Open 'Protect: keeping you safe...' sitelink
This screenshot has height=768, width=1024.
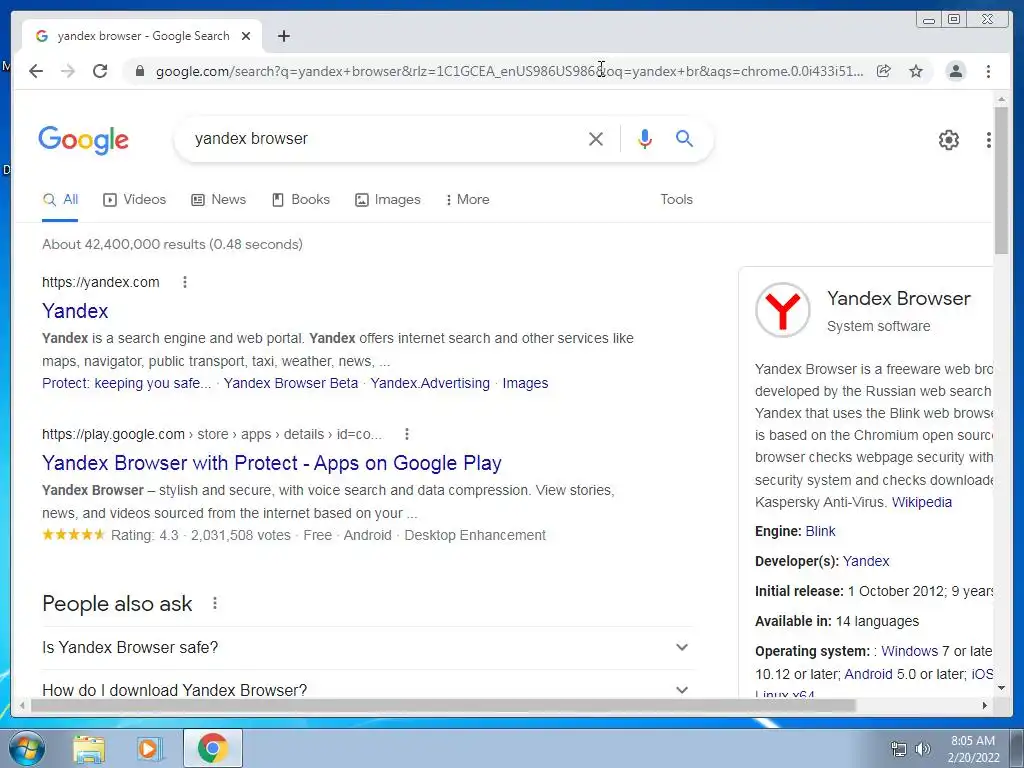[127, 383]
